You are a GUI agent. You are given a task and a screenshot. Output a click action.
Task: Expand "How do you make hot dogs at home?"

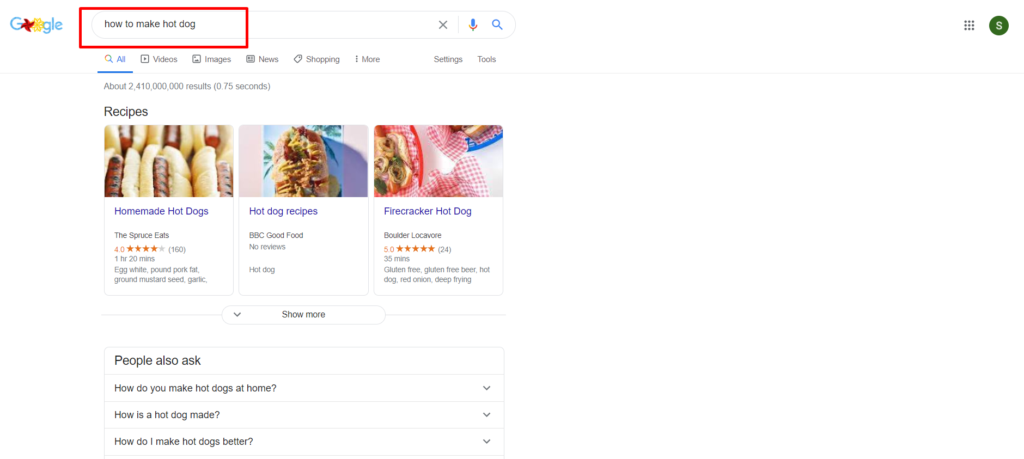point(304,388)
